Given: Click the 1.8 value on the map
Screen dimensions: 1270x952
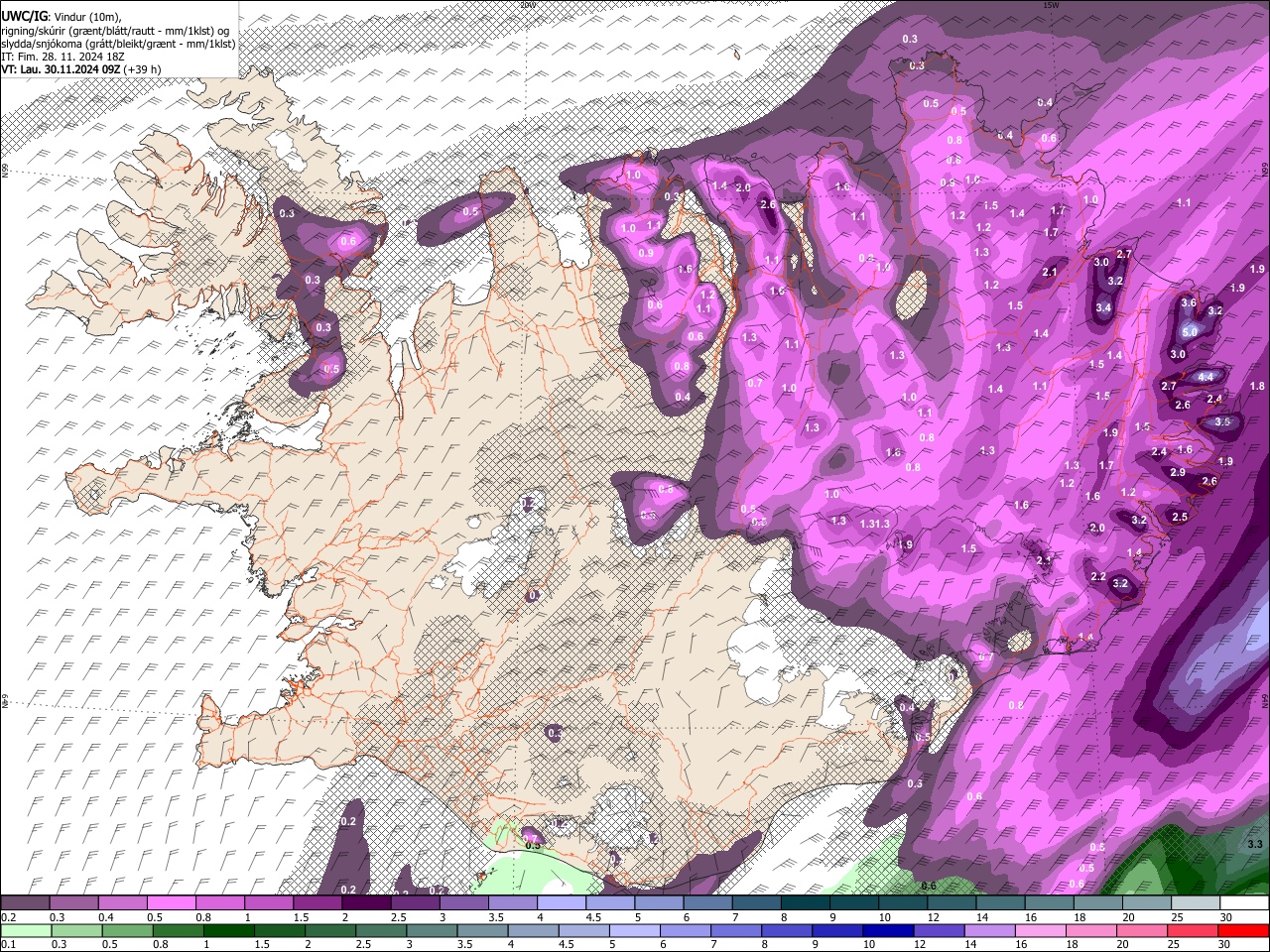Looking at the screenshot, I should click(1257, 387).
